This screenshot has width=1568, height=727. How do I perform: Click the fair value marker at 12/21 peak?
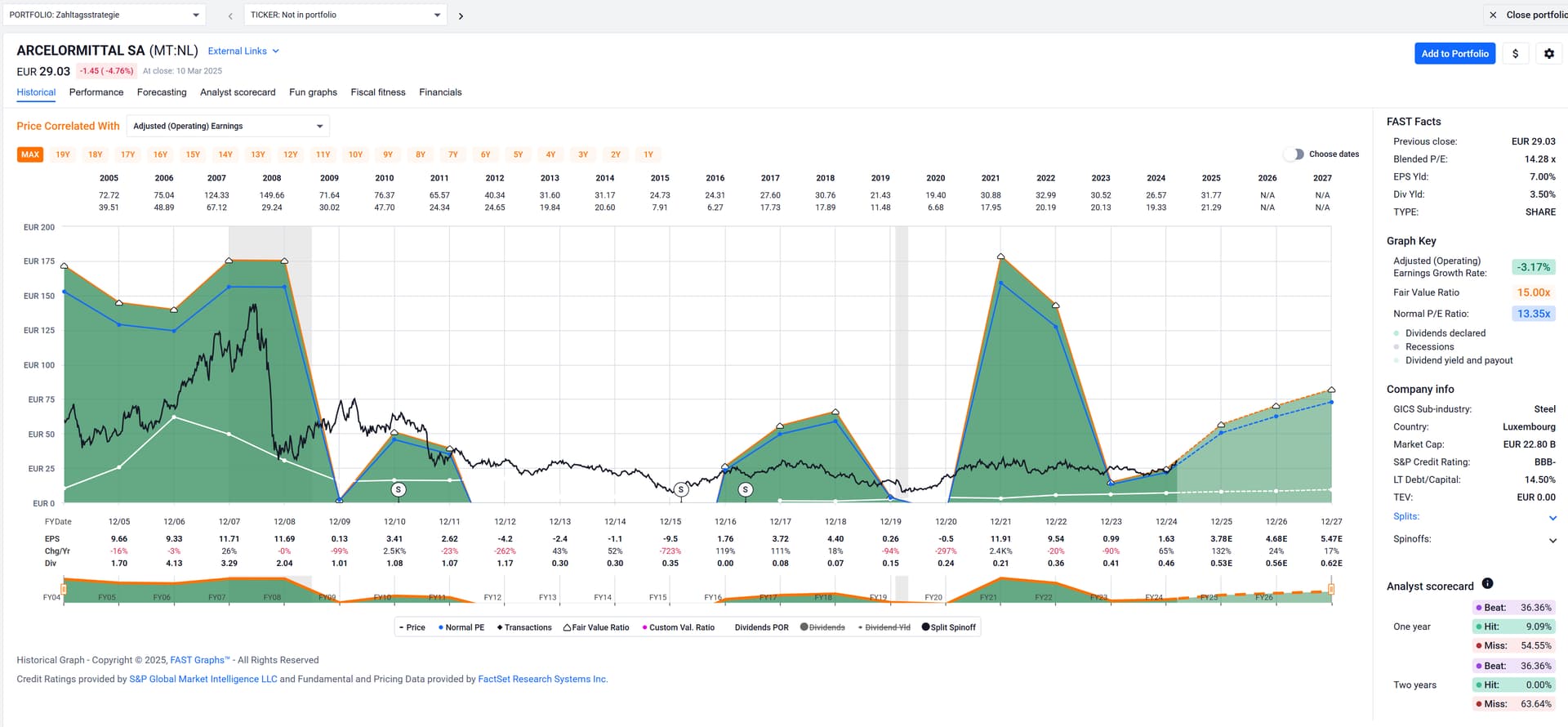point(1001,256)
